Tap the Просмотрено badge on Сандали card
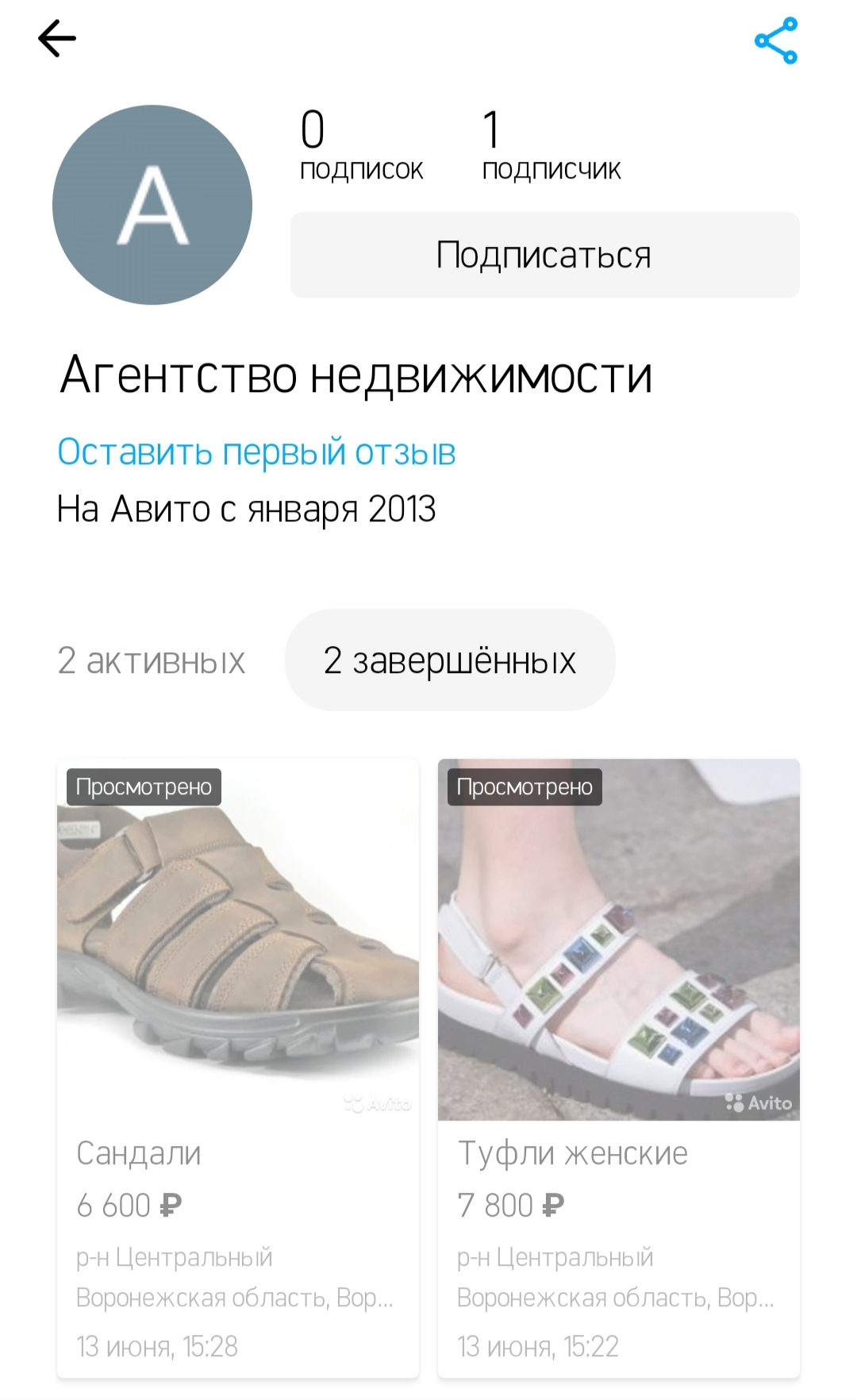 click(x=144, y=787)
